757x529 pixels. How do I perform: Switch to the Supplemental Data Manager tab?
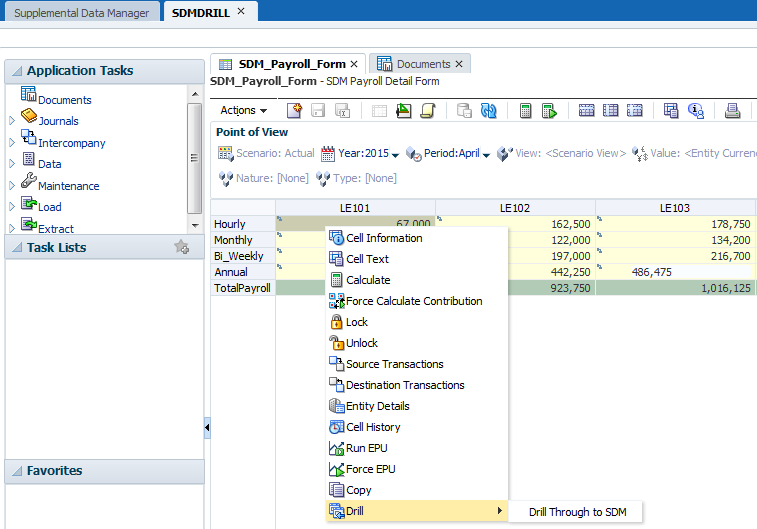(82, 13)
